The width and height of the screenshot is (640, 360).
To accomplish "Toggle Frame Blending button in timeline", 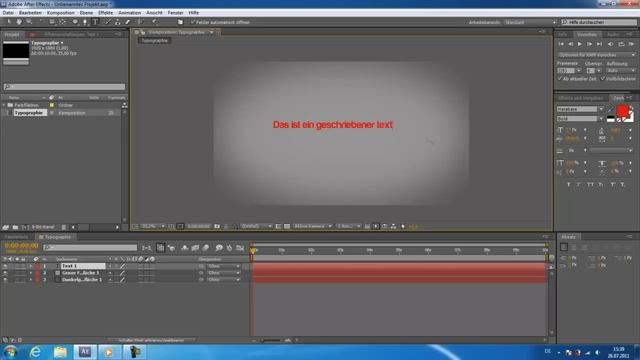I will 195,248.
